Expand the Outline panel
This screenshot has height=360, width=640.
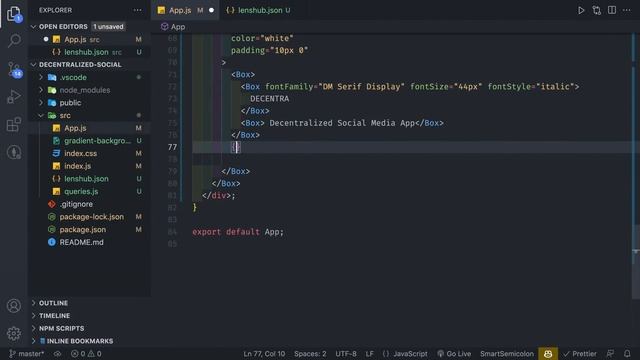point(89,303)
